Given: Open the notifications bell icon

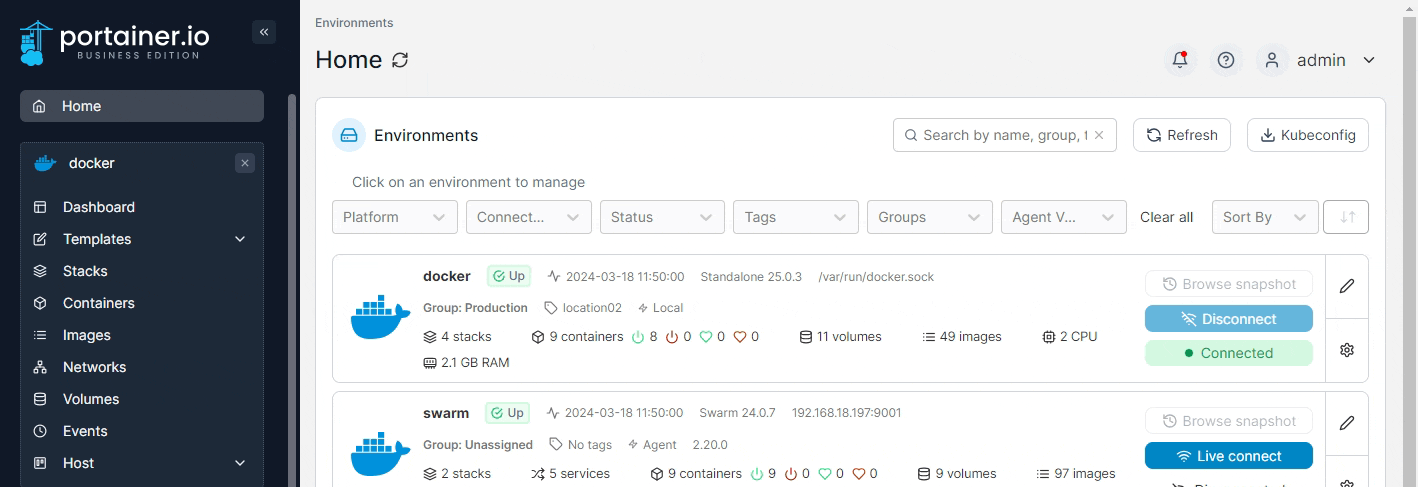Looking at the screenshot, I should point(1180,60).
